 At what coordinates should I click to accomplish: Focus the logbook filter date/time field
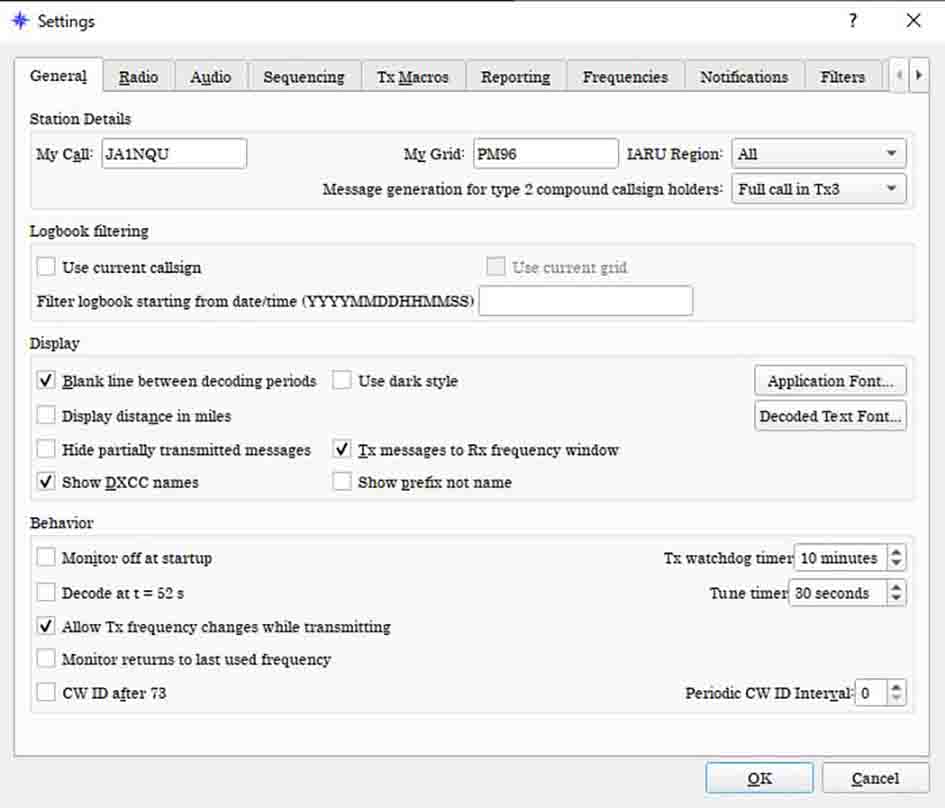point(585,301)
